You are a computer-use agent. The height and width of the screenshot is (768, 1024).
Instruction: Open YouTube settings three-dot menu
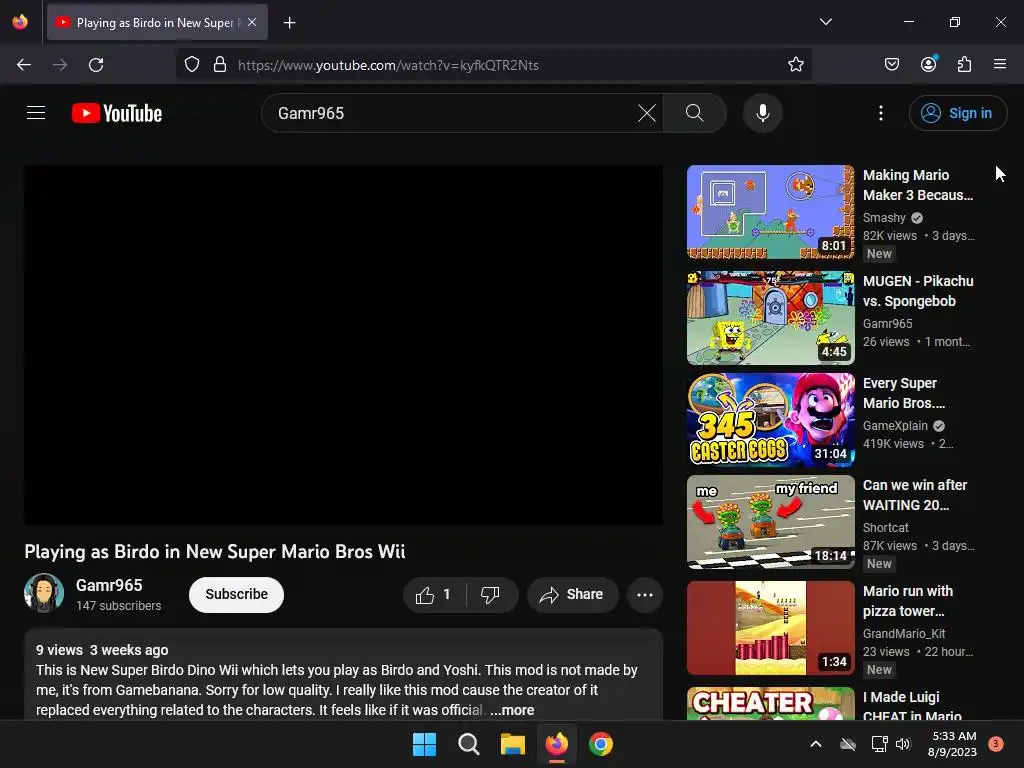(881, 113)
